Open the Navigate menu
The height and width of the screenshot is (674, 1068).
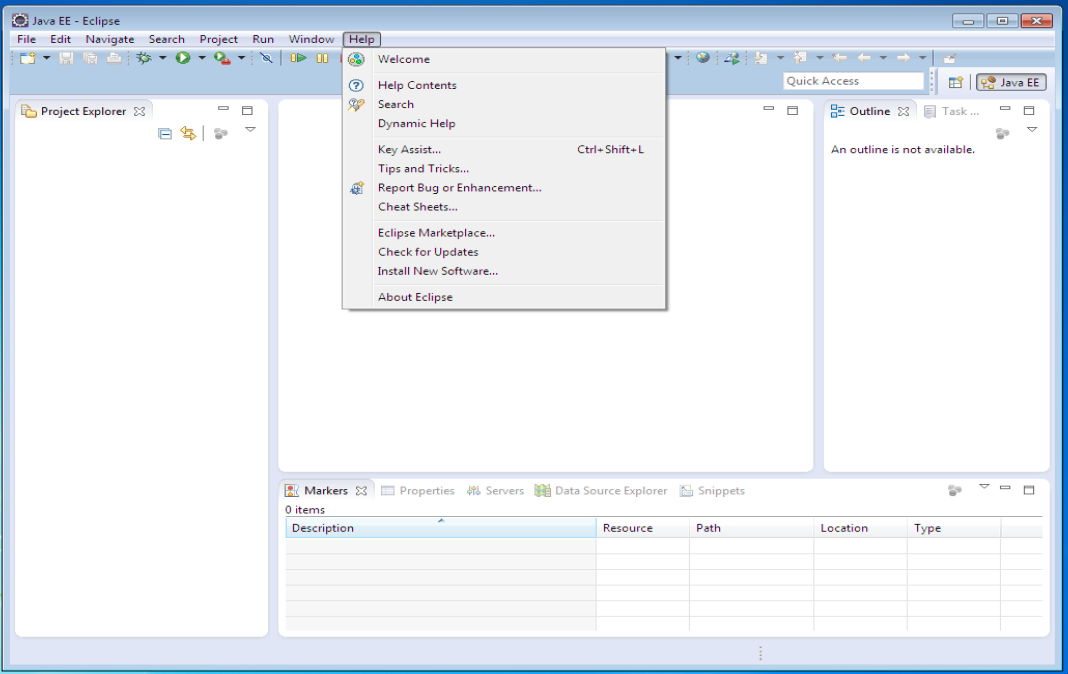[x=110, y=39]
